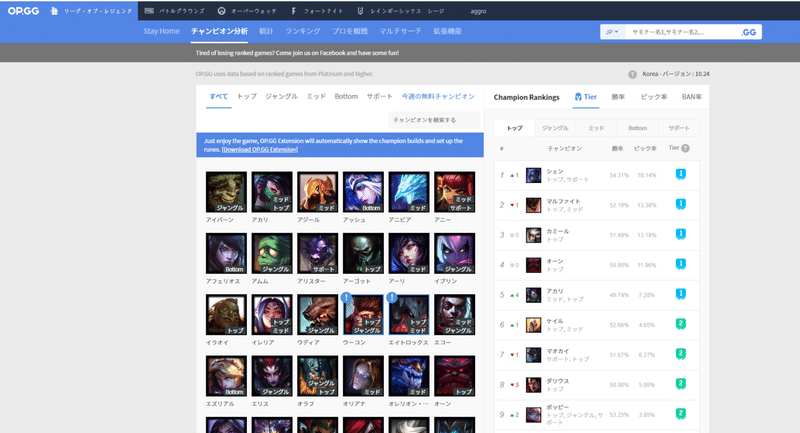
Task: Open the Fortnite game link
Action: point(317,11)
